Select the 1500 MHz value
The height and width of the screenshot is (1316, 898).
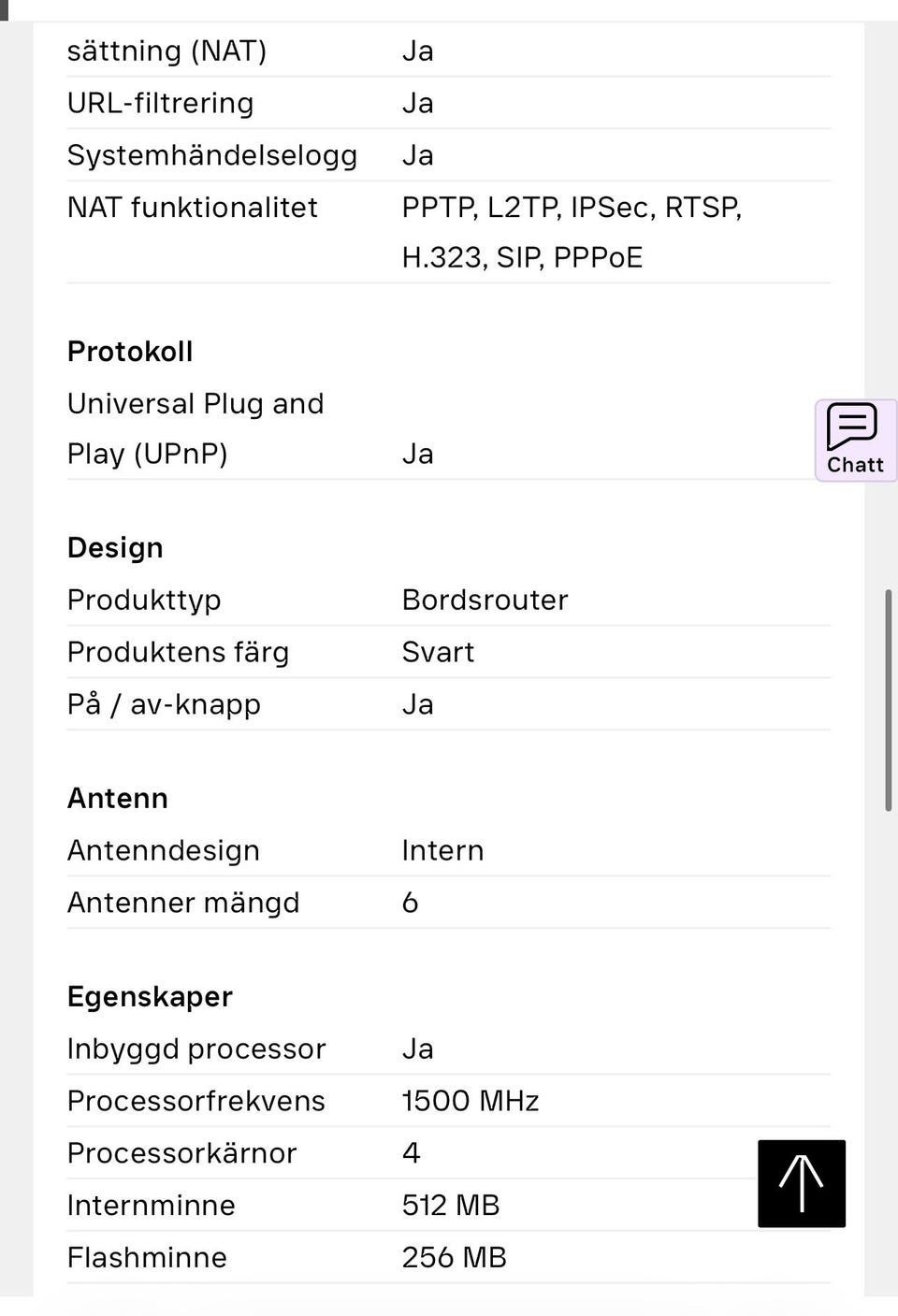click(471, 1102)
